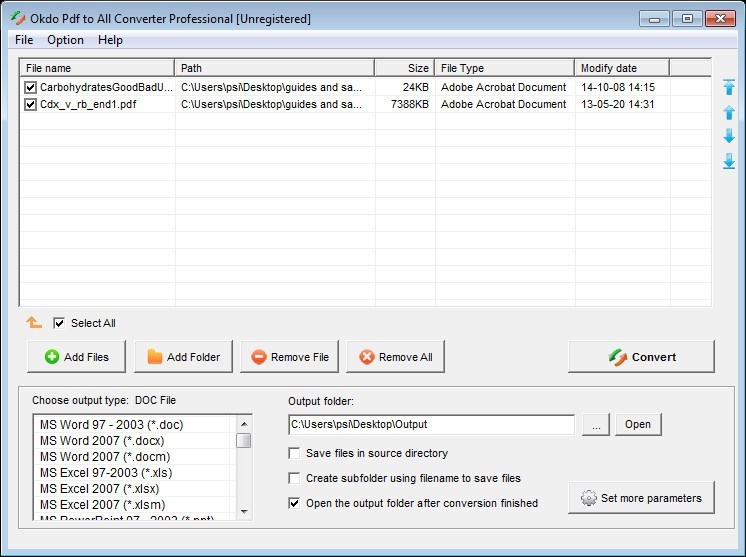
Task: Move selected file up one position
Action: pos(729,112)
